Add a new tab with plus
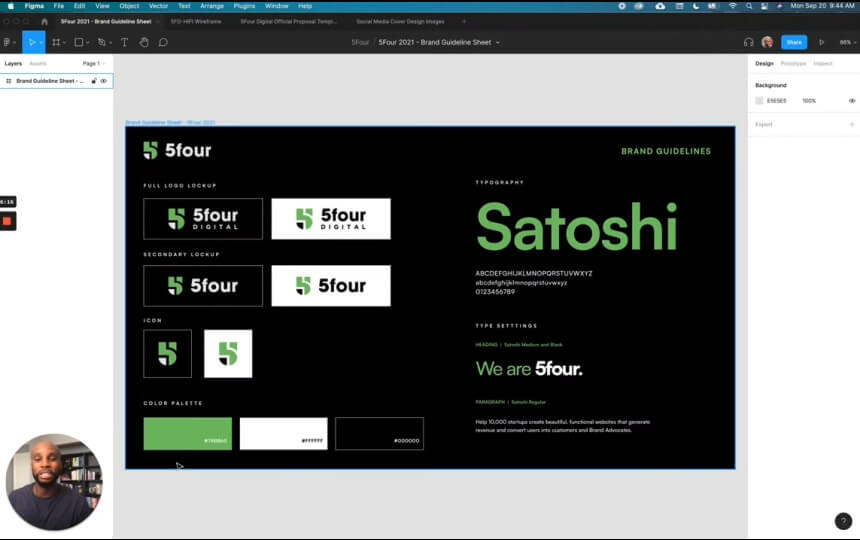Image resolution: width=860 pixels, height=540 pixels. 464,21
